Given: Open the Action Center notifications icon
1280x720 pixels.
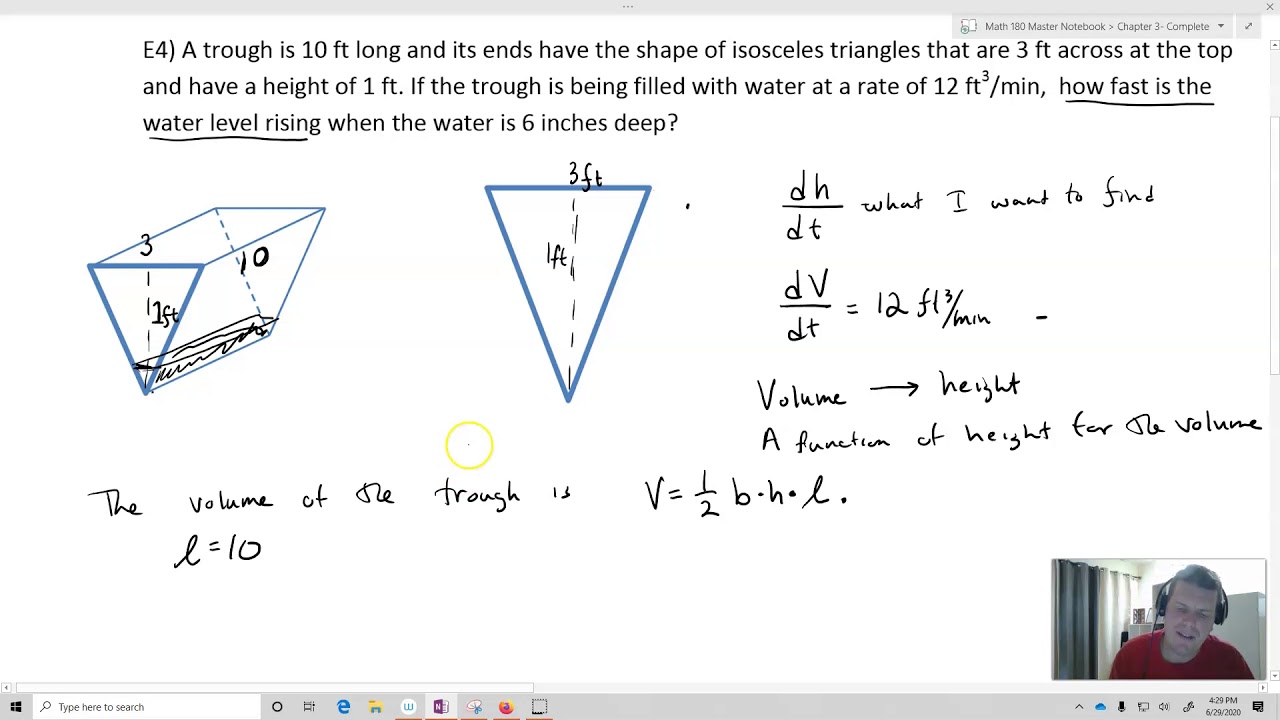Looking at the screenshot, I should [x=1258, y=707].
